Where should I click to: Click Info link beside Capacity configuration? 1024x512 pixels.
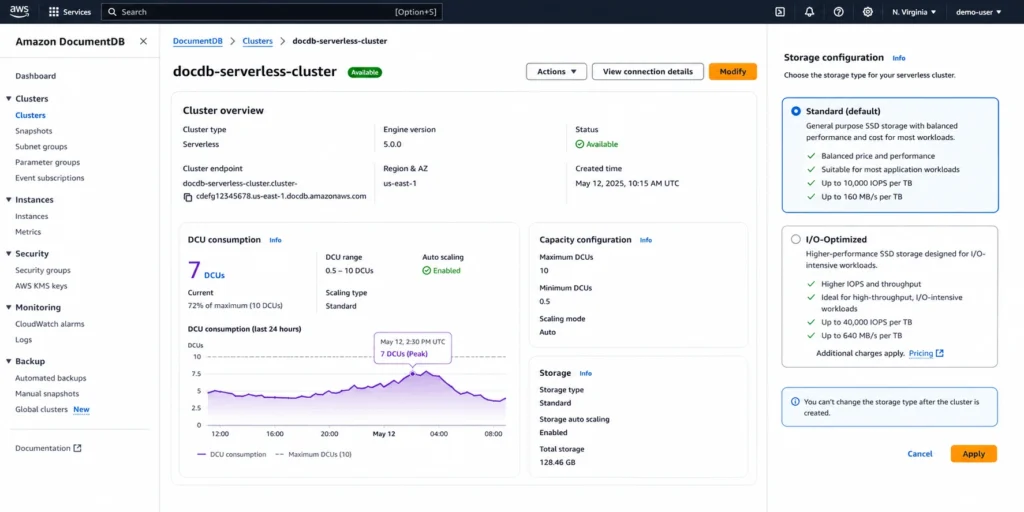tap(646, 240)
